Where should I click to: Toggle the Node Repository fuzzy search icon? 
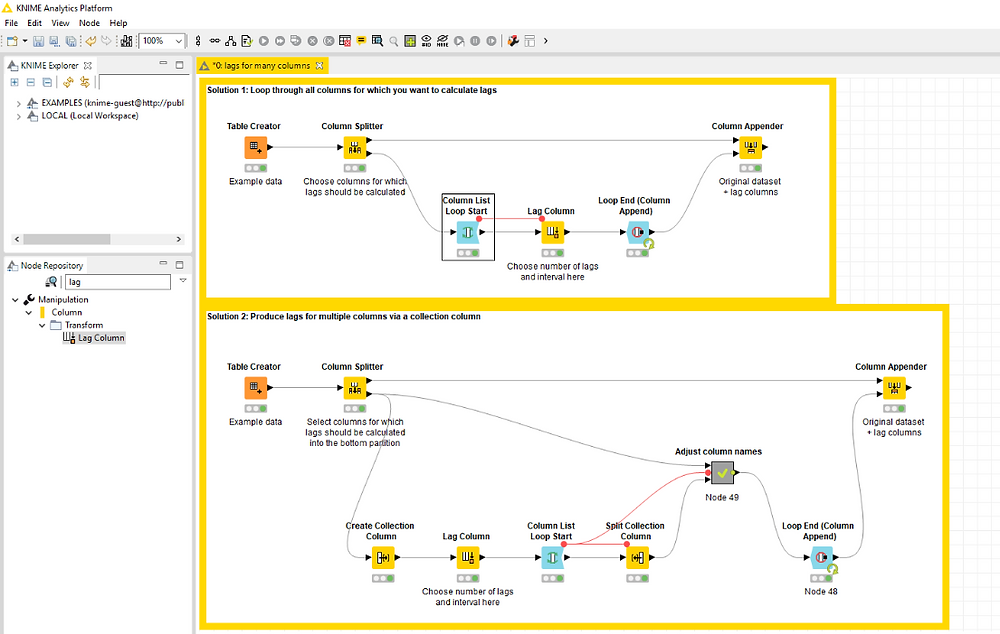click(51, 282)
